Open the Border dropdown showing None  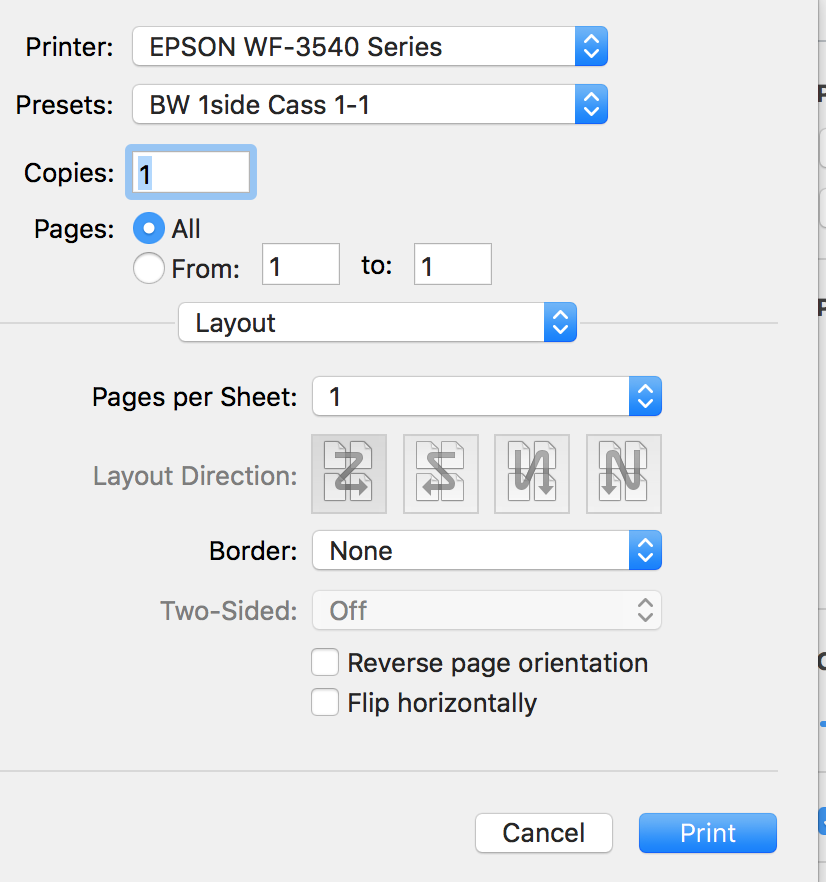(x=470, y=550)
